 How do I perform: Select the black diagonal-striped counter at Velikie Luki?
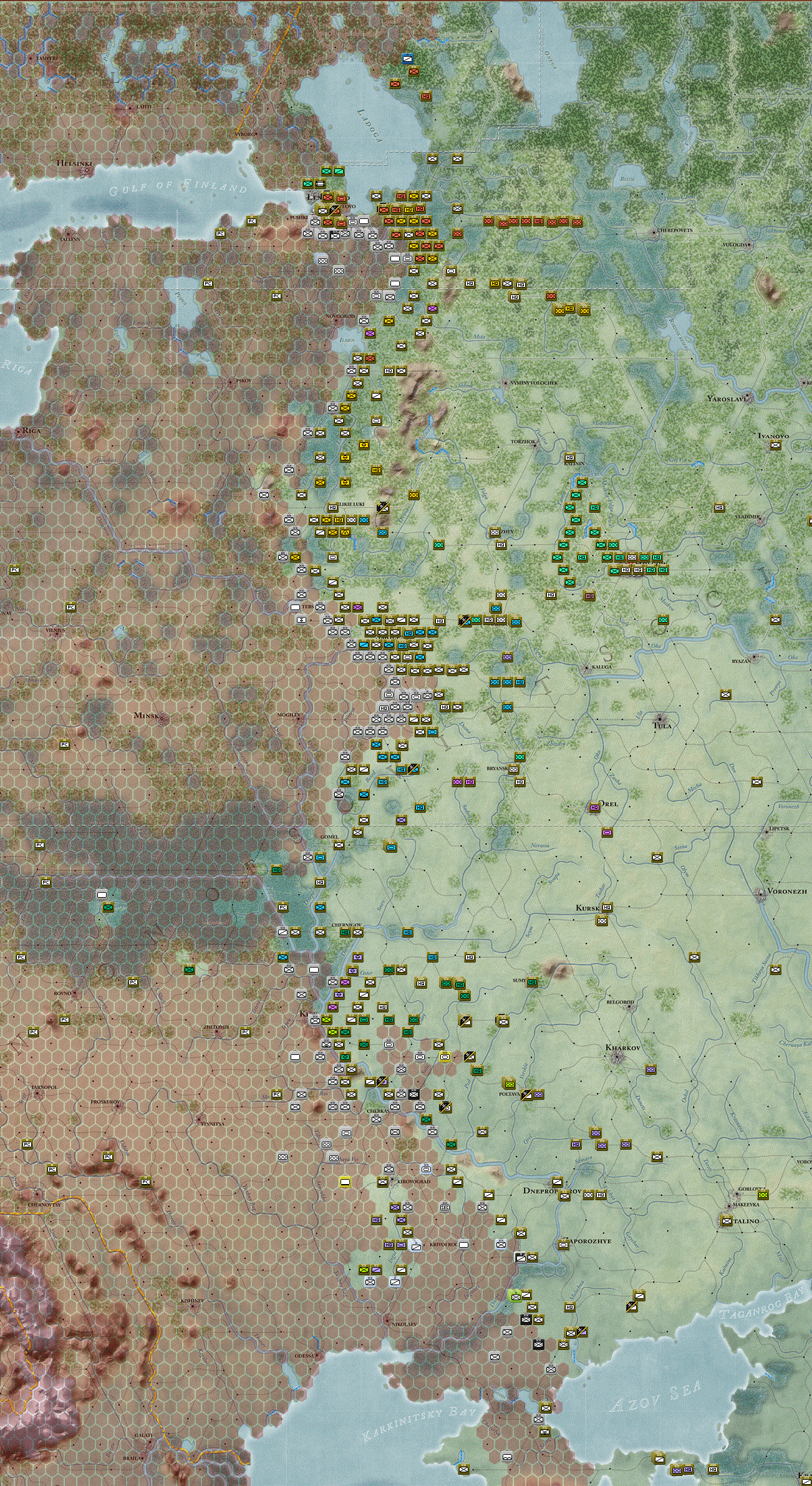coord(382,507)
